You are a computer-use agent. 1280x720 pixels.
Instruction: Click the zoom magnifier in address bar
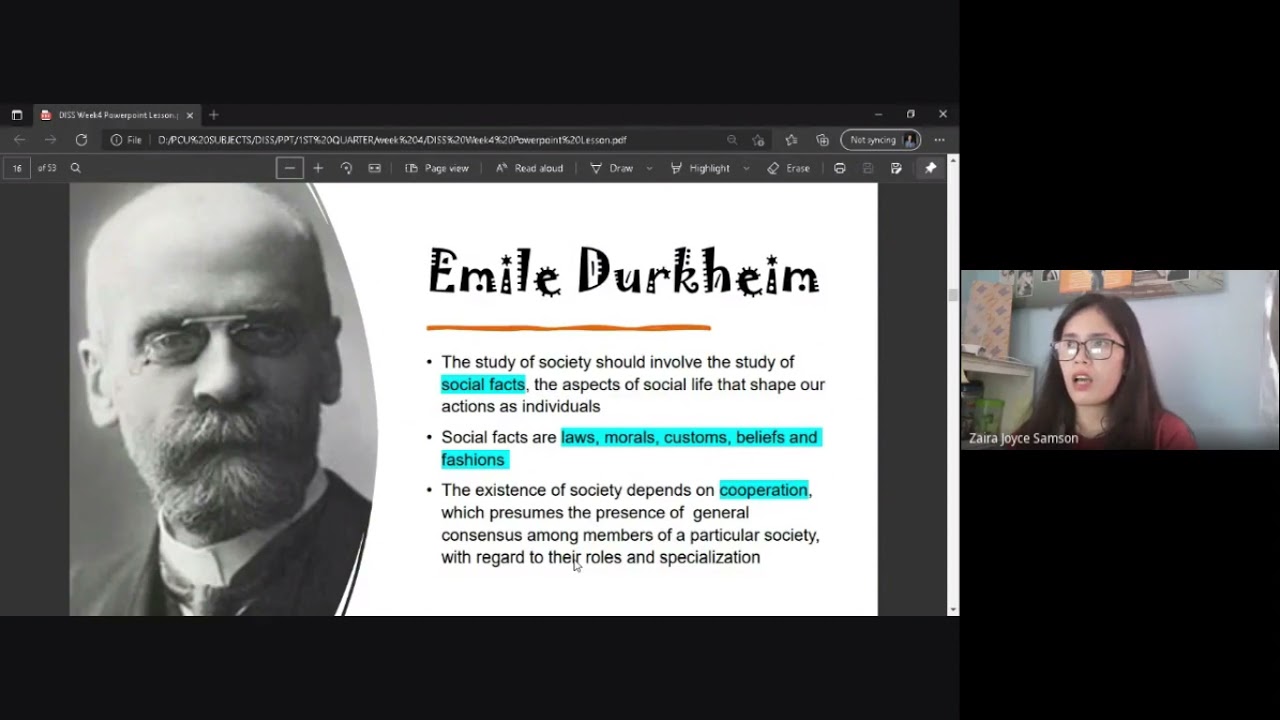732,140
